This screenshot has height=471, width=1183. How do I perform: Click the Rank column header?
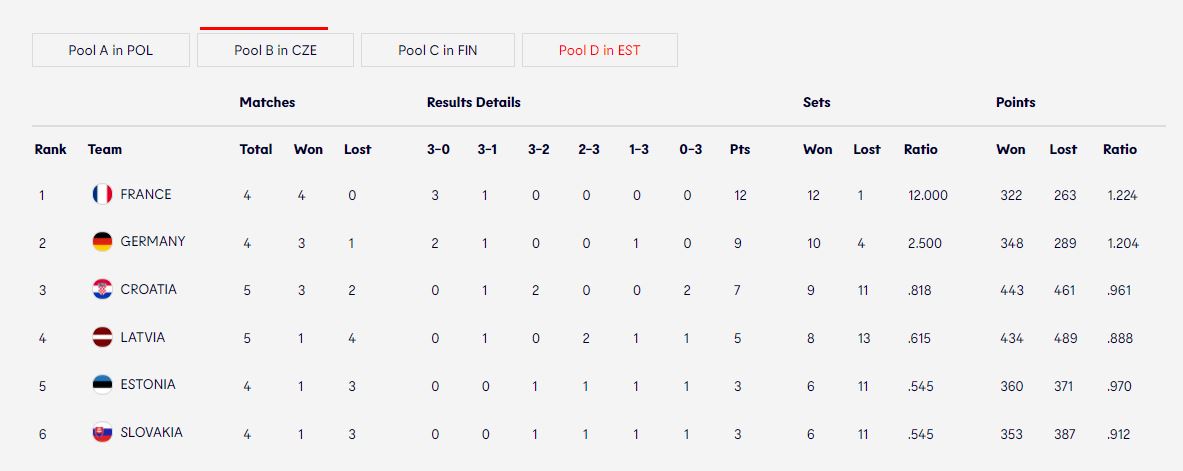tap(51, 149)
